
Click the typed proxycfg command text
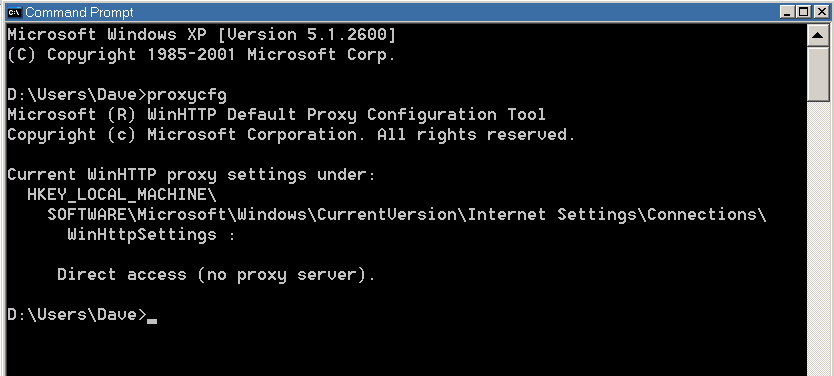pyautogui.click(x=187, y=96)
